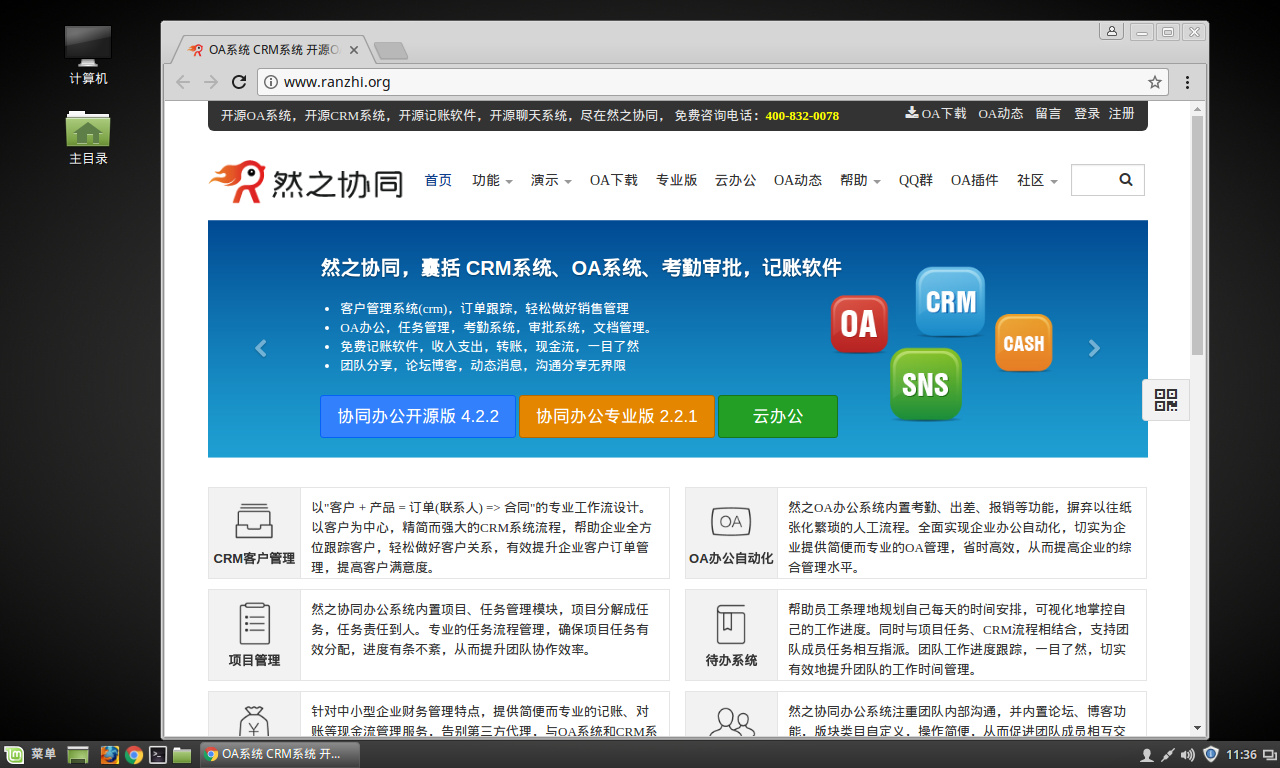Click the 然之协同 logo
The image size is (1280, 768).
[x=305, y=181]
